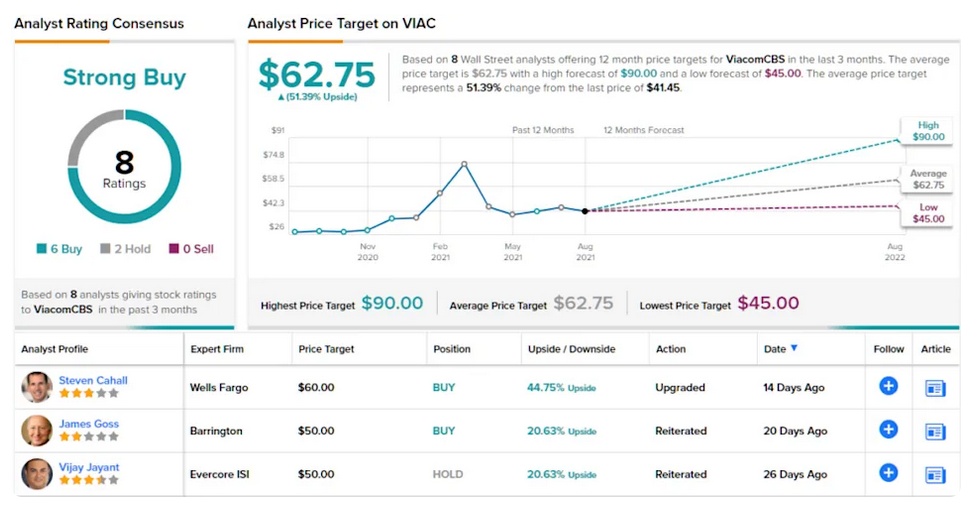Screen dimensions: 978x517
Task: Click the Price Target column header
Action: point(326,349)
